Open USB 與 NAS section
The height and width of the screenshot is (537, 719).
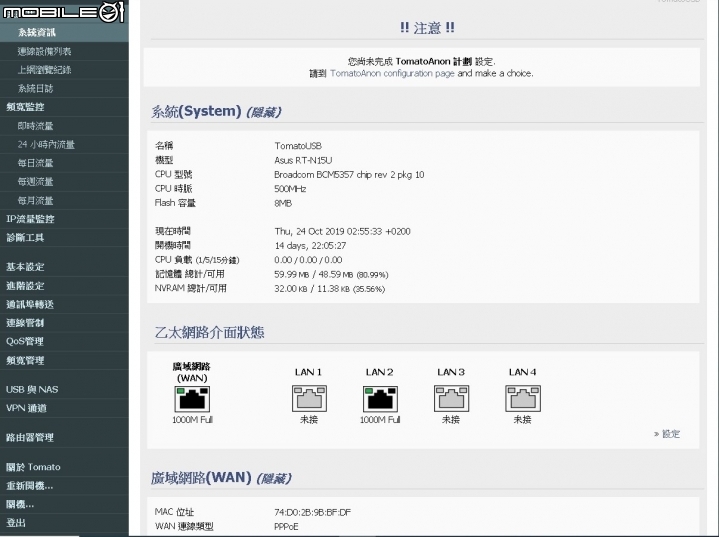coord(32,389)
